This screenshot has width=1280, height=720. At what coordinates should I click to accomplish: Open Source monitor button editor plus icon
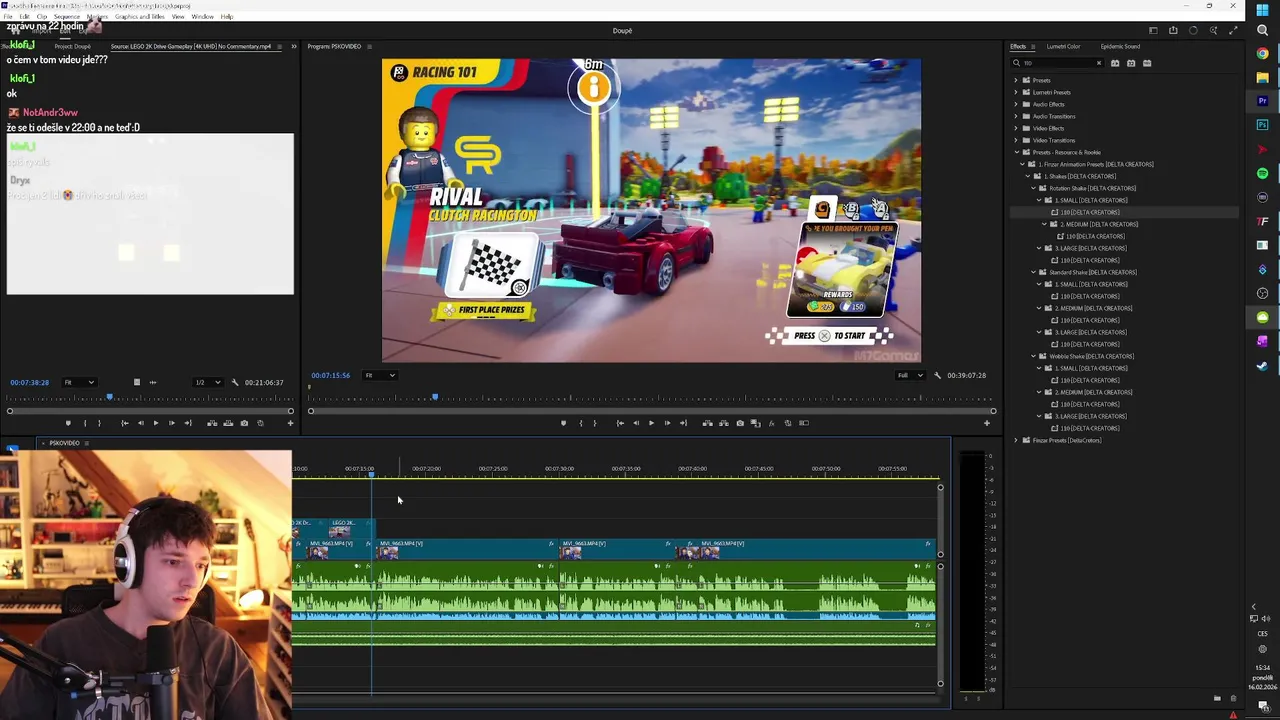tap(290, 423)
